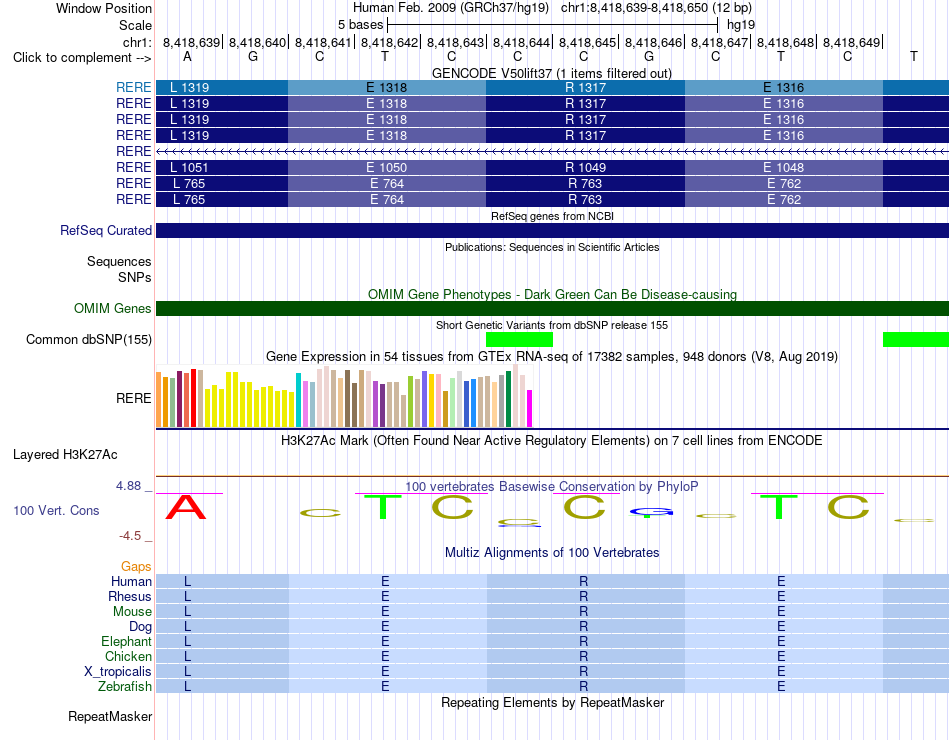Click the Common dbSNP(155) track label

(88, 339)
